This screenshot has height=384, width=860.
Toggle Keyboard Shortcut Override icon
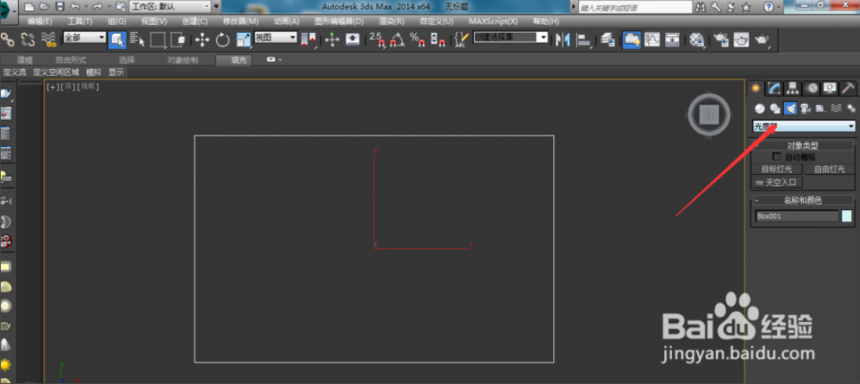(x=352, y=39)
